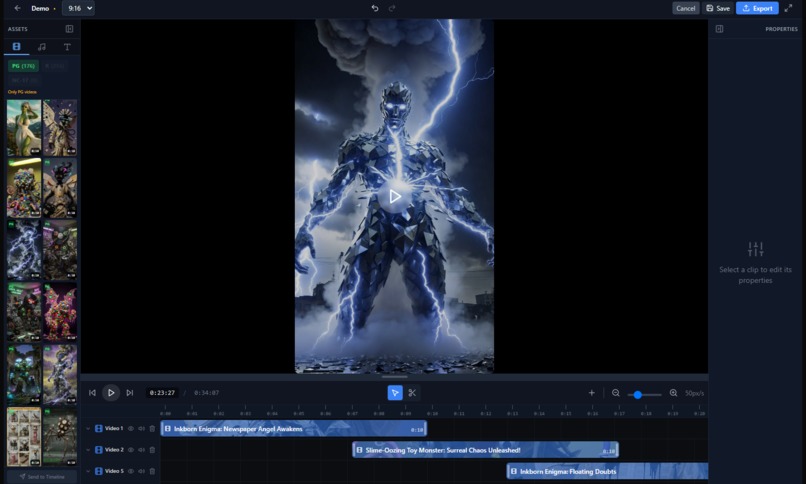
Task: Select the paper angel video thumbnail
Action: point(60,127)
